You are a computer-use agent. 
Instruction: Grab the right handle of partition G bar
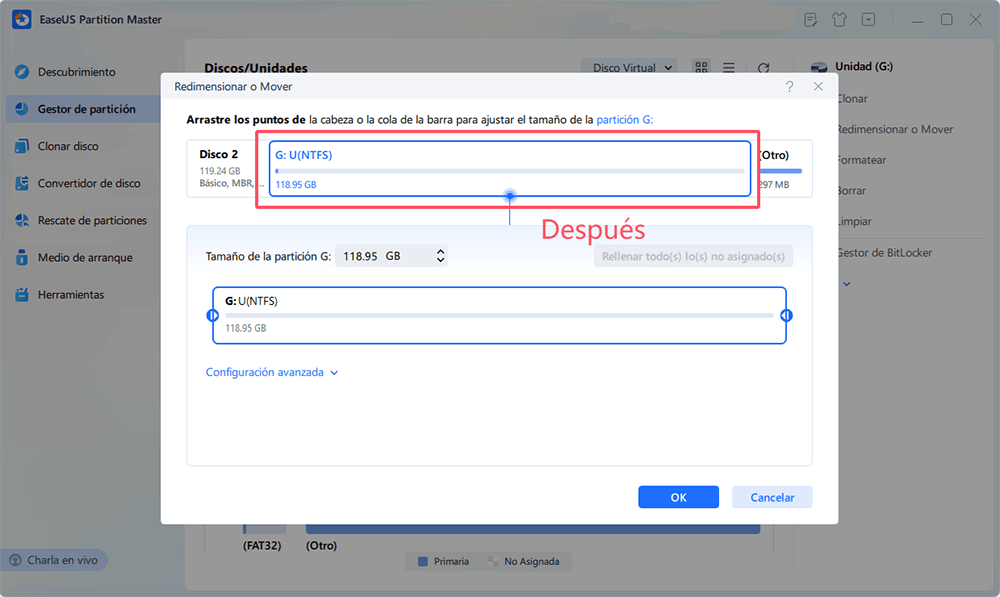pyautogui.click(x=786, y=315)
